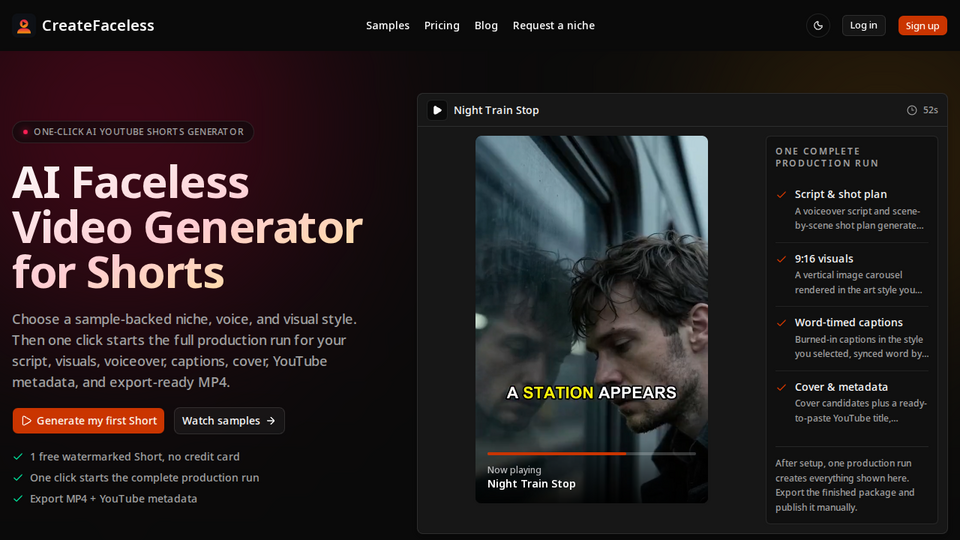Click the clock icon beside 52s
Viewport: 960px width, 540px height.
tap(912, 110)
